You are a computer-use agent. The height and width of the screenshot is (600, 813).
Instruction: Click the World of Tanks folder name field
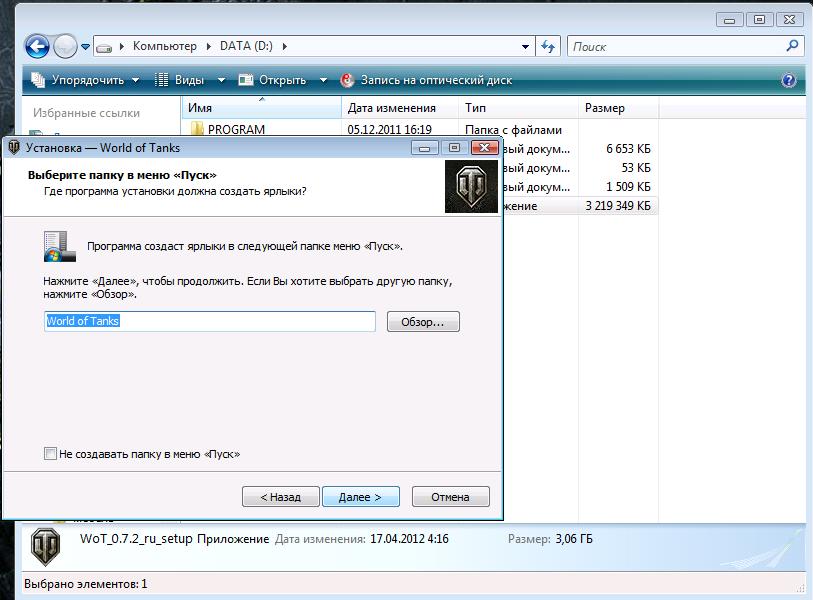pos(209,322)
